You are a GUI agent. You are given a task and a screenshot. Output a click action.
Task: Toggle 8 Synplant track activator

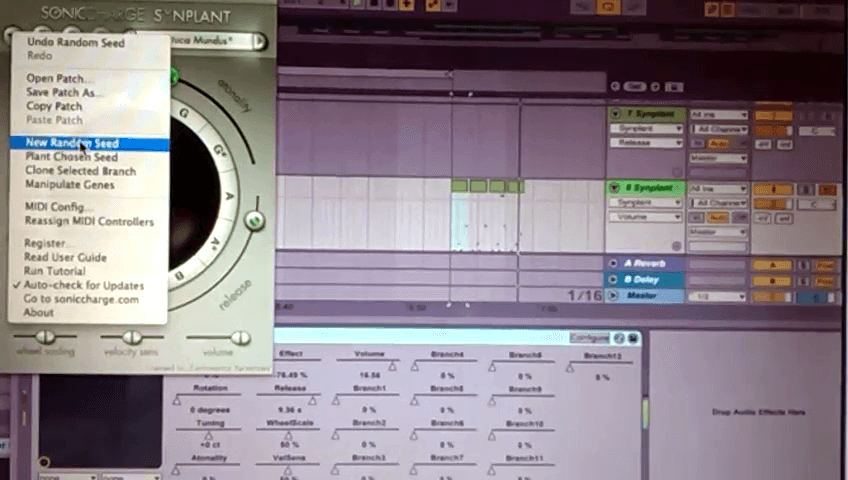point(772,189)
